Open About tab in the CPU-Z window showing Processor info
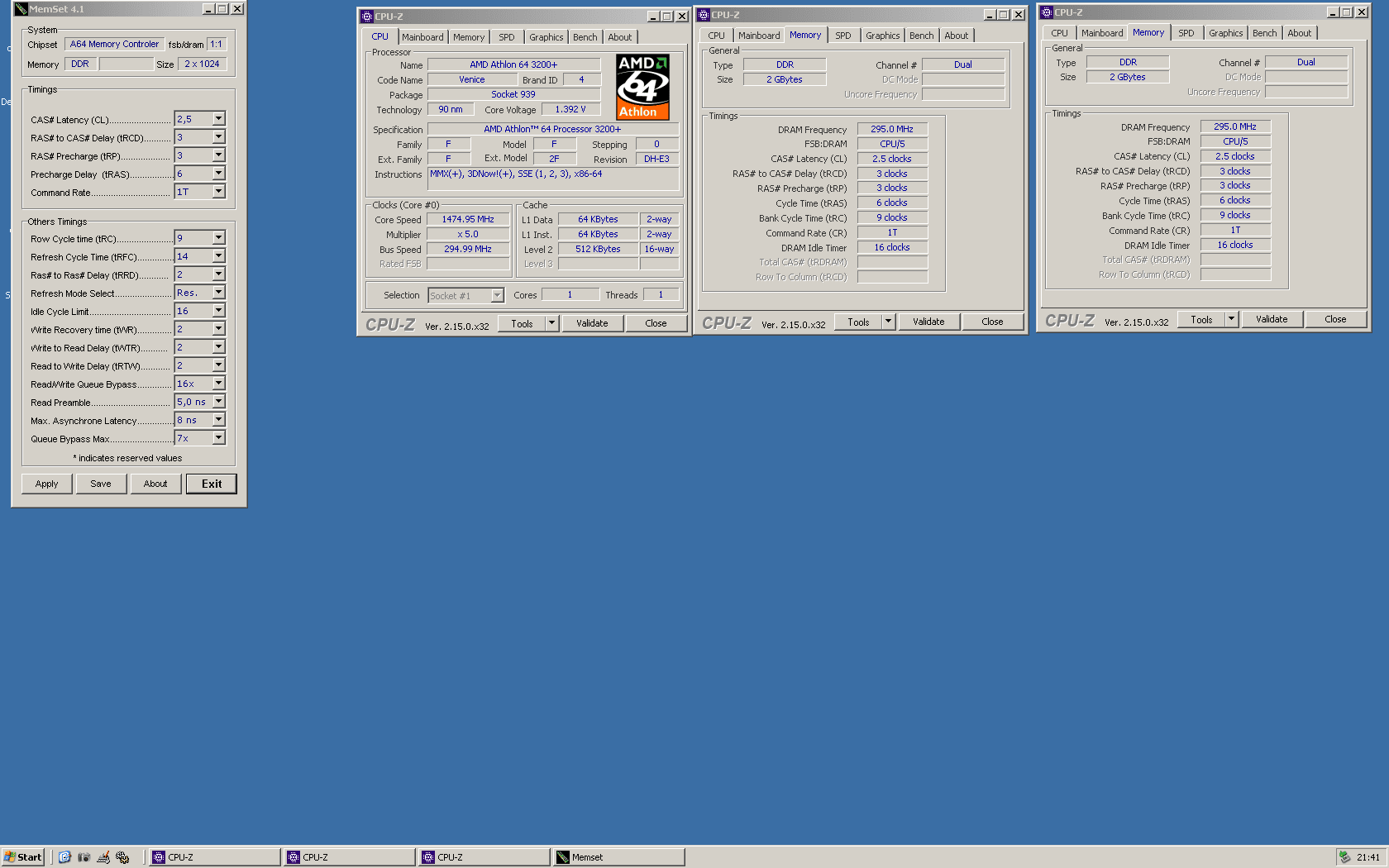 pos(620,37)
